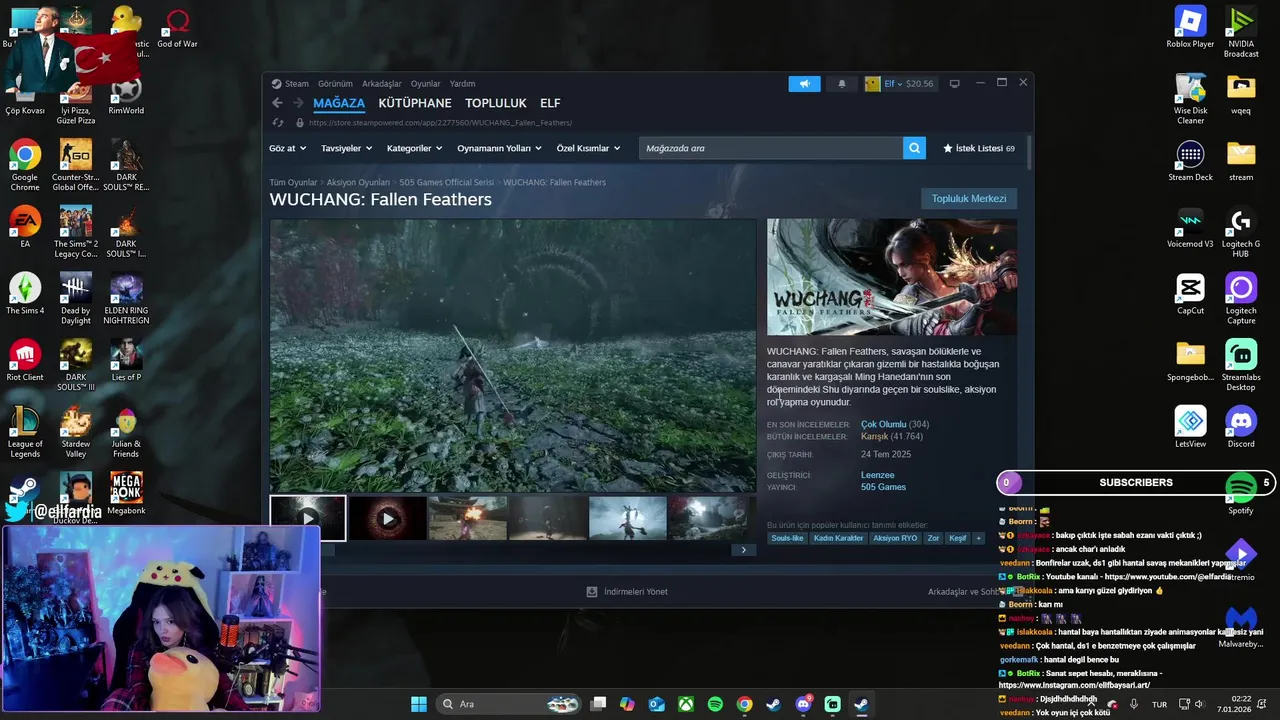The image size is (1280, 720).
Task: Go back with Steam's back arrow
Action: pyautogui.click(x=277, y=103)
